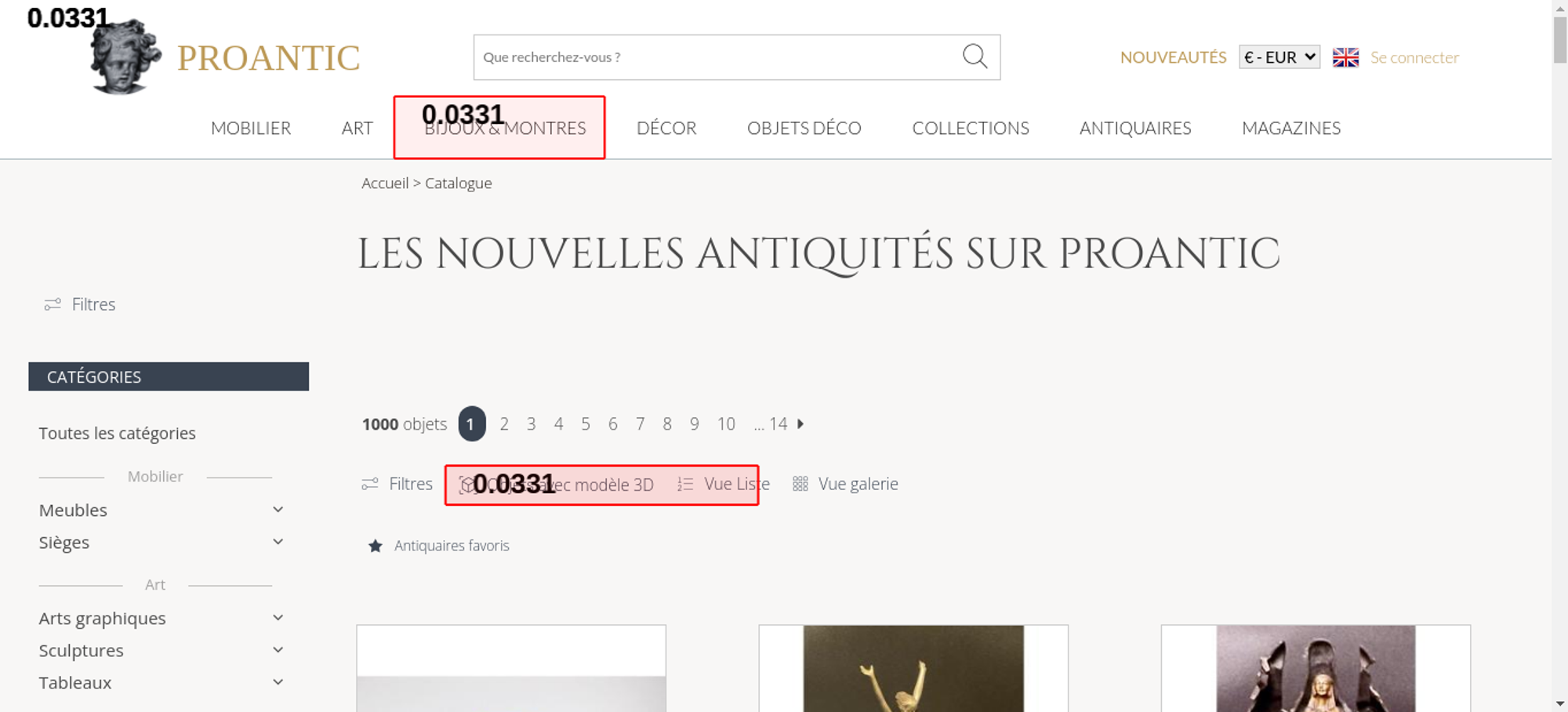The image size is (1568, 712).
Task: Go to page 10
Action: [x=726, y=424]
